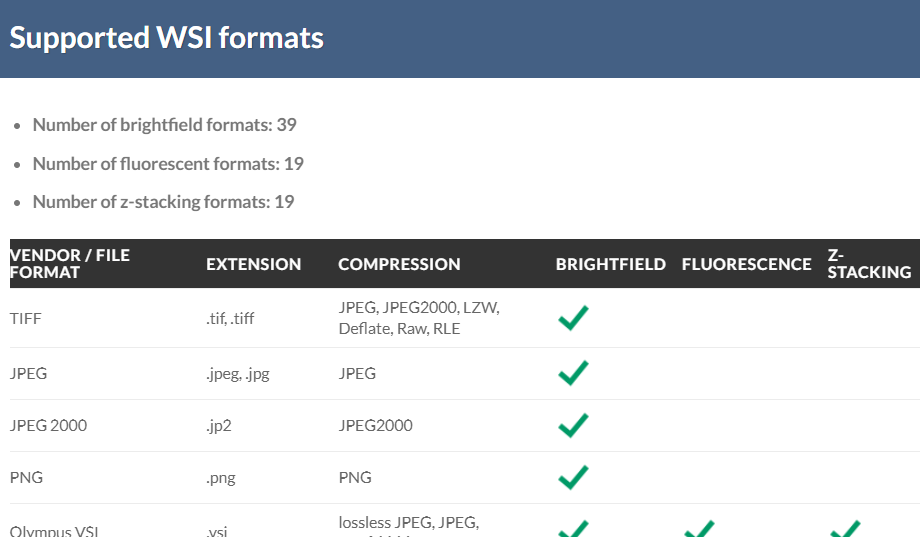Click the 'Number of z-stacking formats: 19' item
The width and height of the screenshot is (920, 537).
[x=163, y=201]
